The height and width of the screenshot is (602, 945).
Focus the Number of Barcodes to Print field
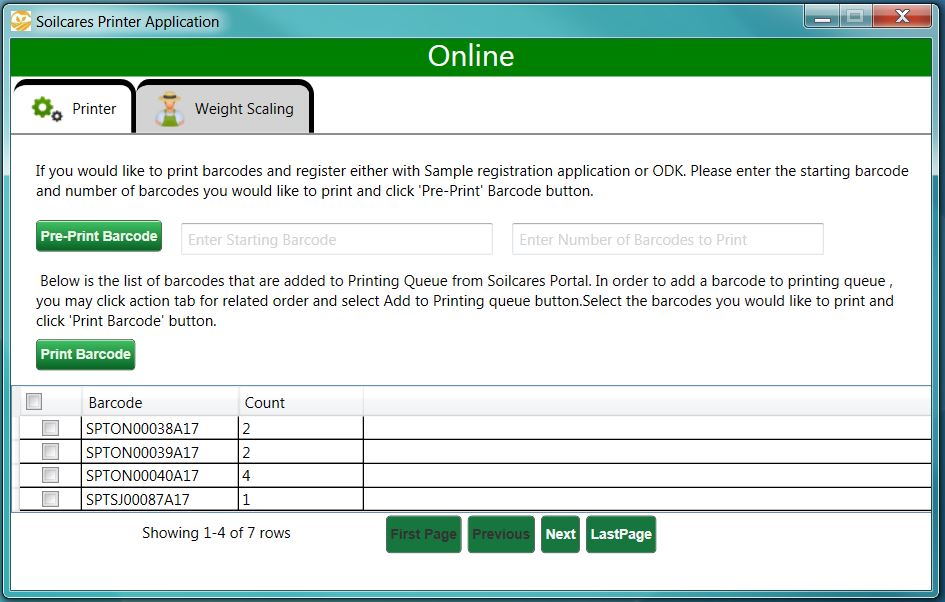(x=668, y=239)
